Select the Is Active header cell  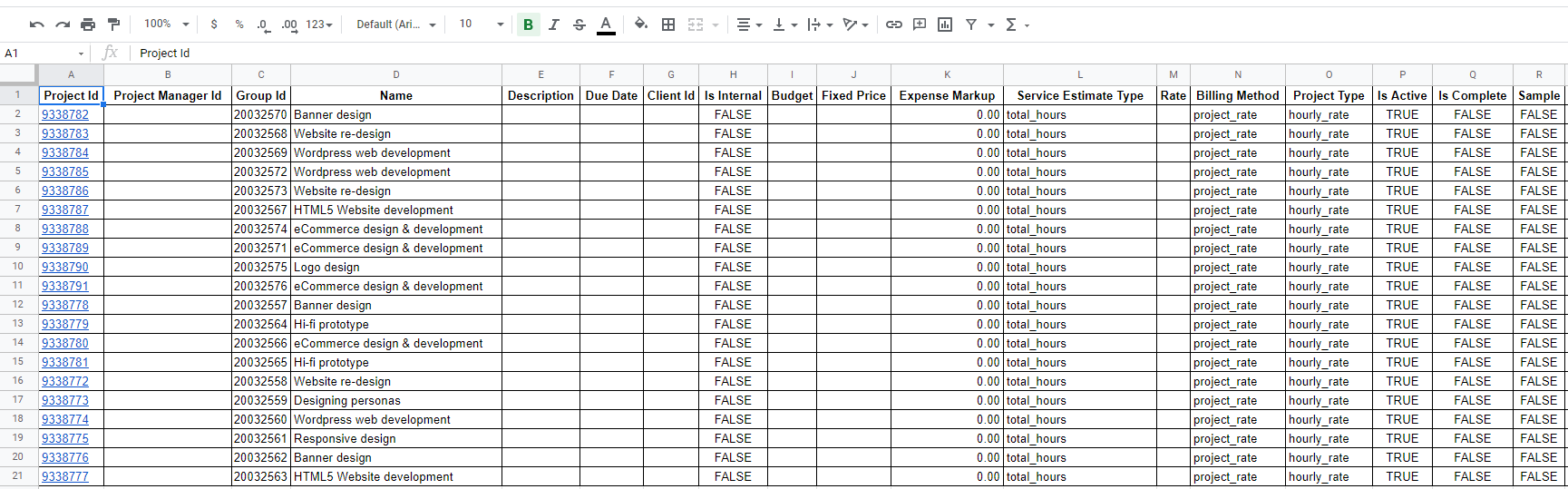1402,95
